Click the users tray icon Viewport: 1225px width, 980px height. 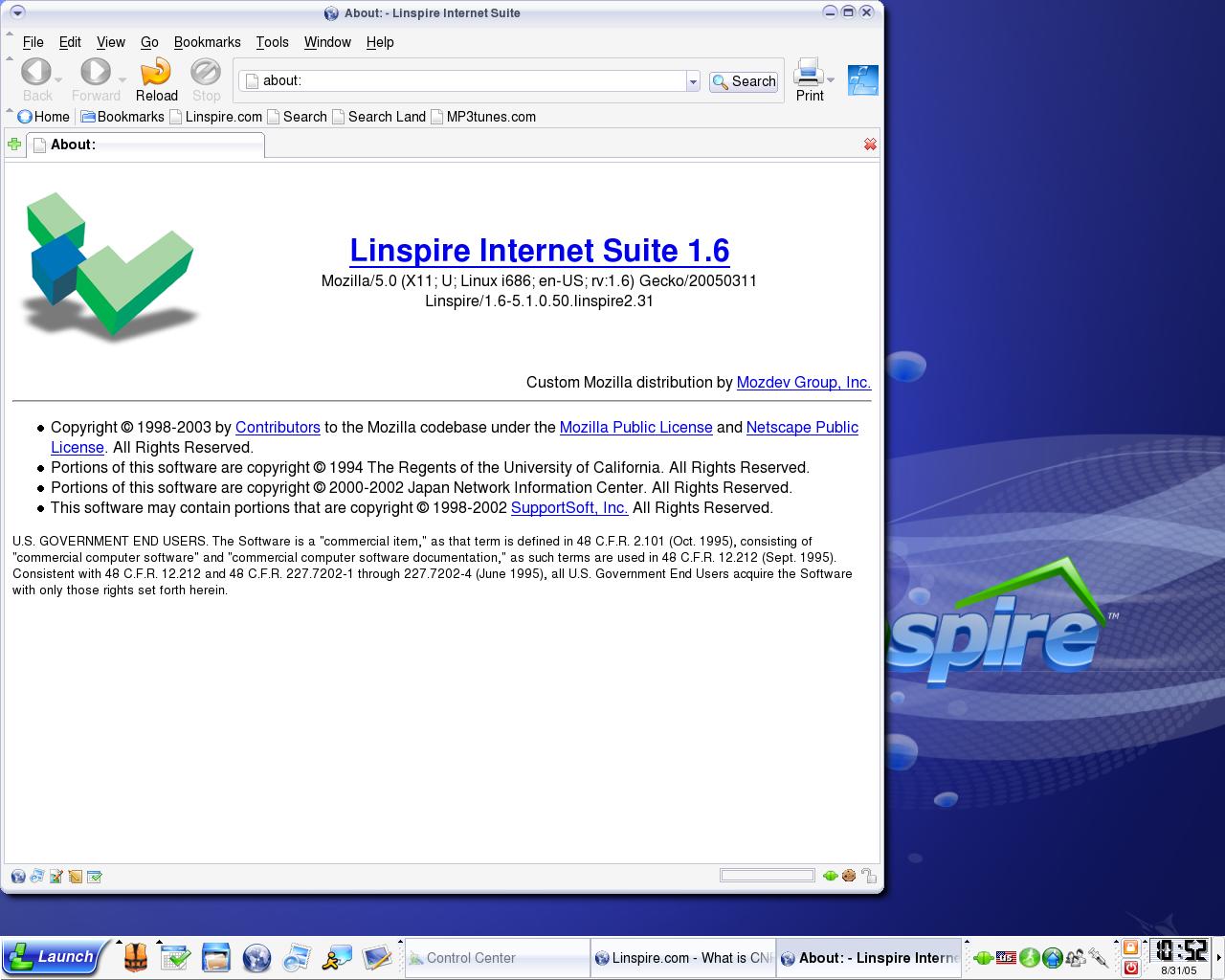pos(1076,957)
